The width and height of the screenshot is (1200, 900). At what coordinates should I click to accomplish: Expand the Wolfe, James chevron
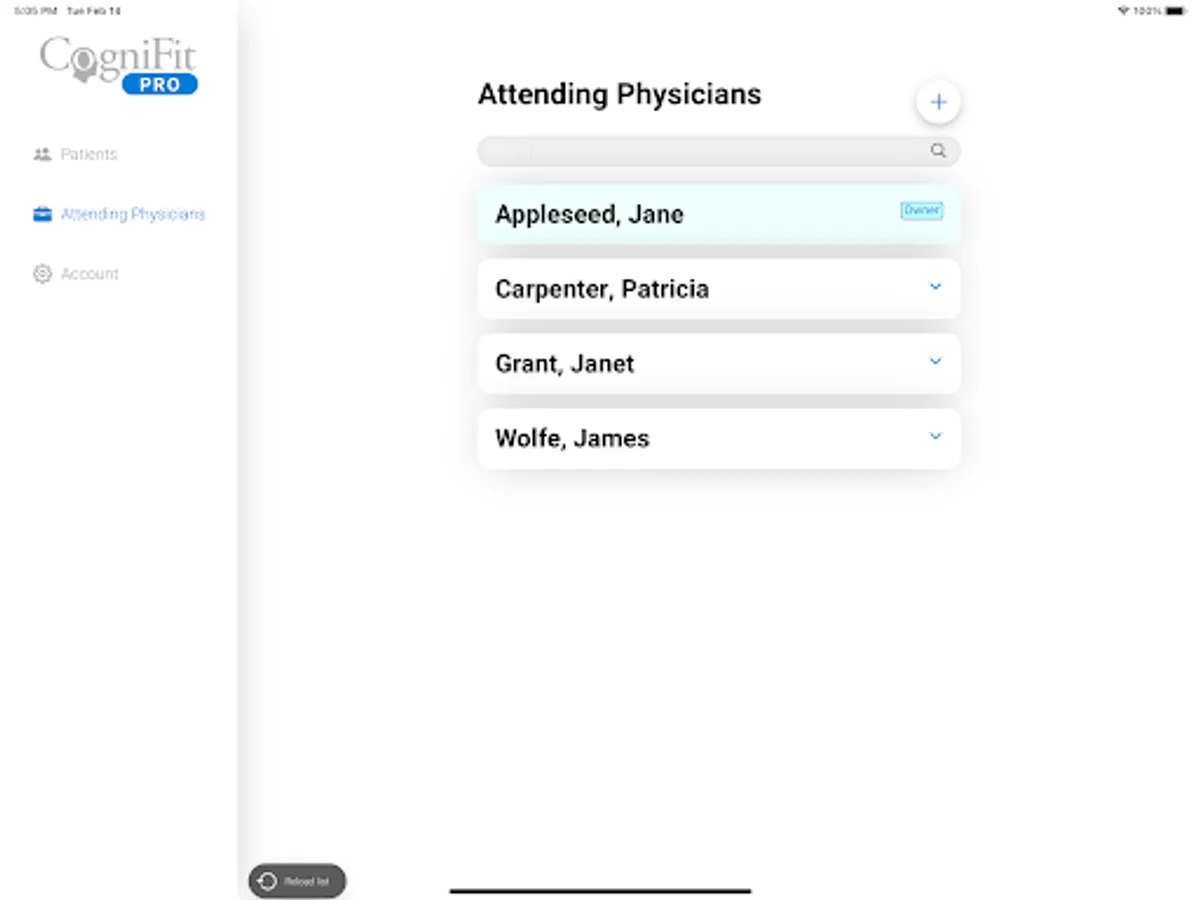tap(935, 436)
